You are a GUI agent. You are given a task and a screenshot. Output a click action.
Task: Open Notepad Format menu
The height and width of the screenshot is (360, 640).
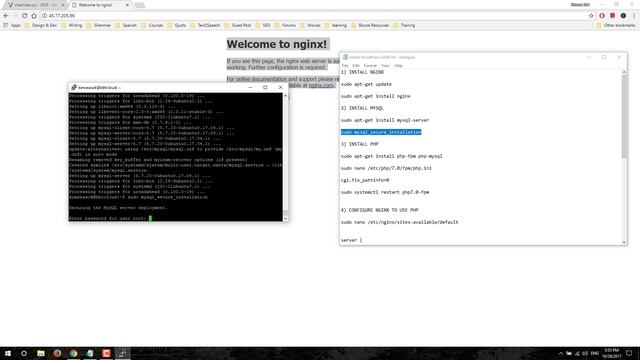(370, 66)
